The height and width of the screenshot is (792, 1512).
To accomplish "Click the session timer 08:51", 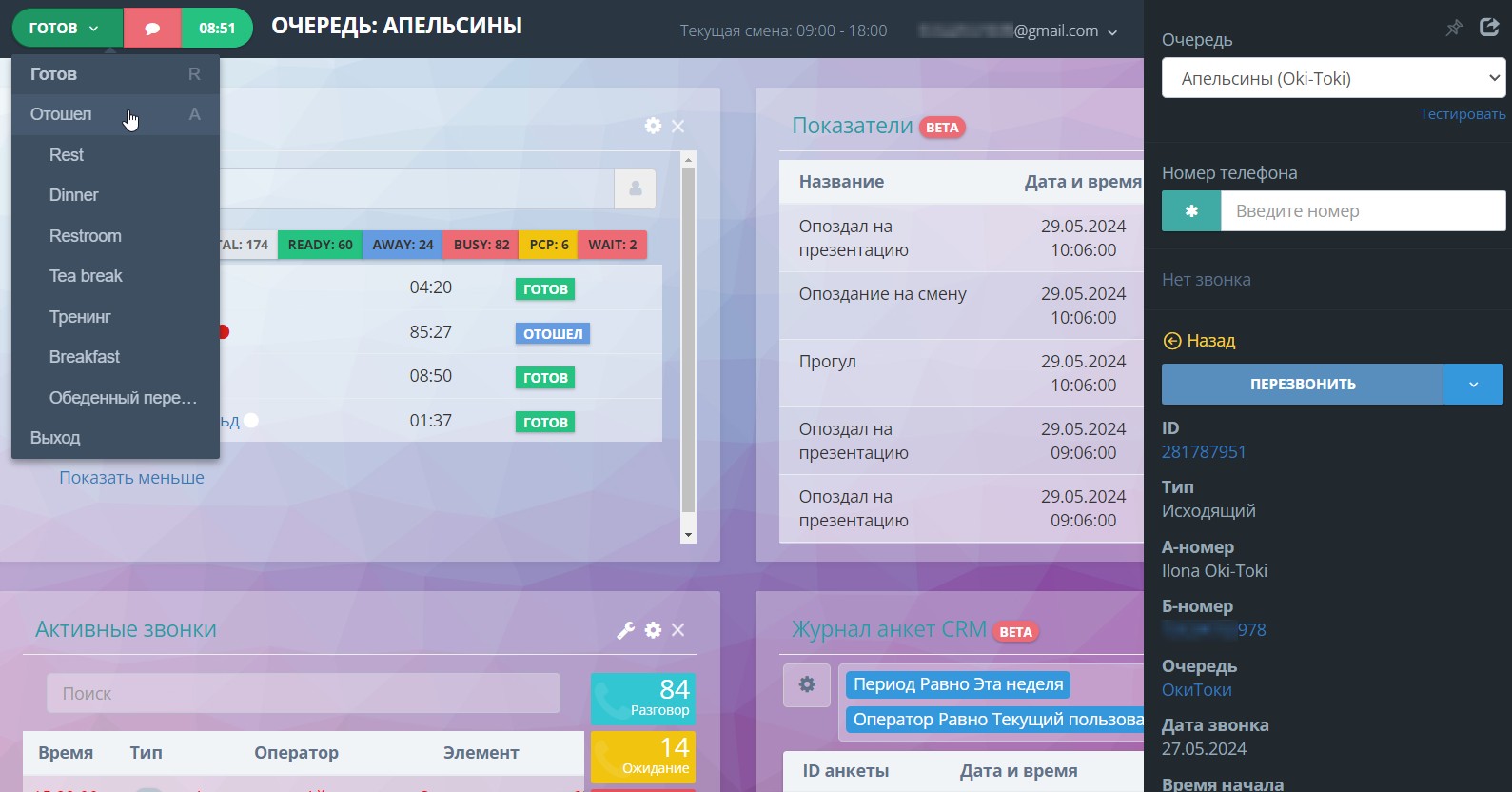I will (217, 29).
